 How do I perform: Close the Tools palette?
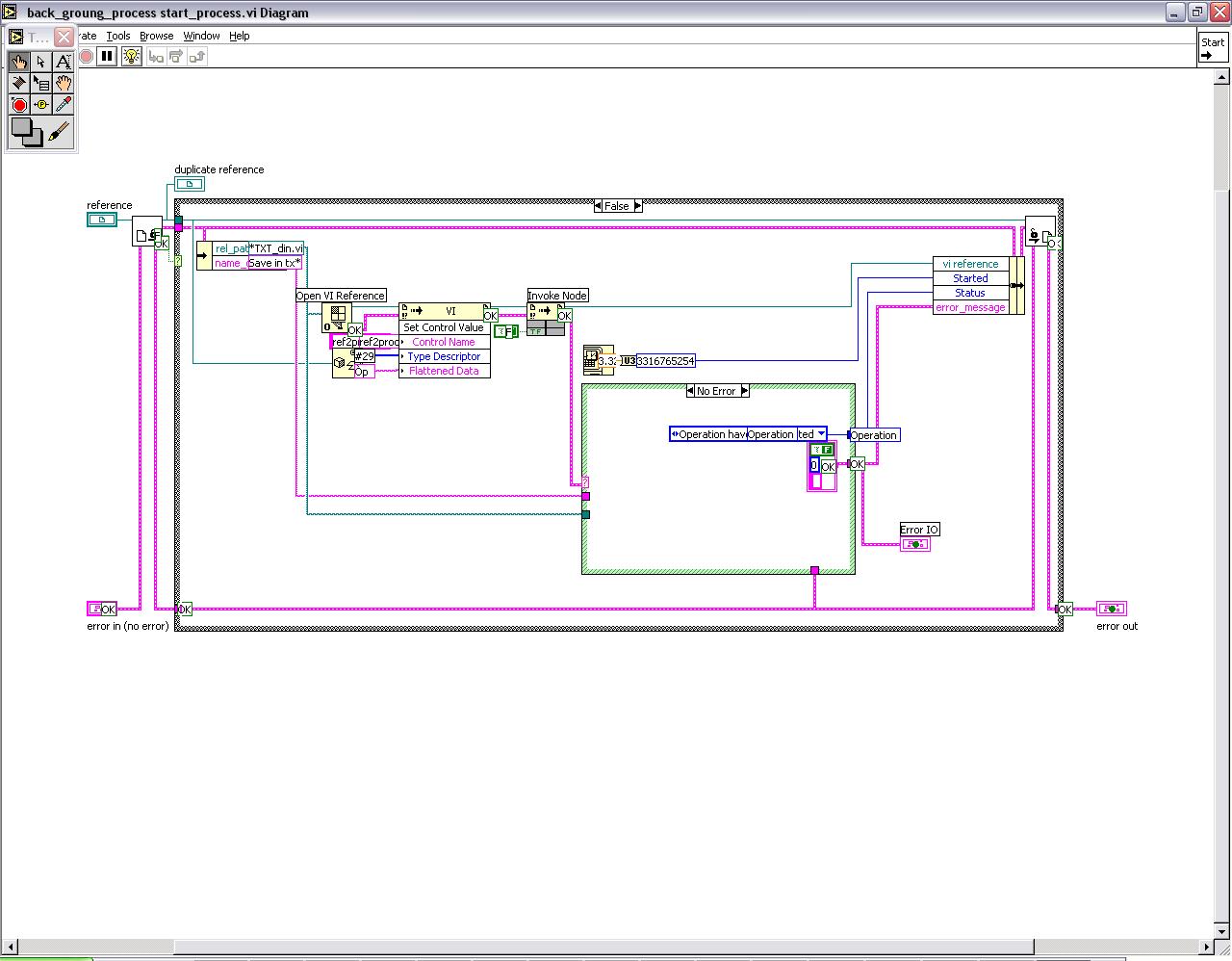coord(64,38)
